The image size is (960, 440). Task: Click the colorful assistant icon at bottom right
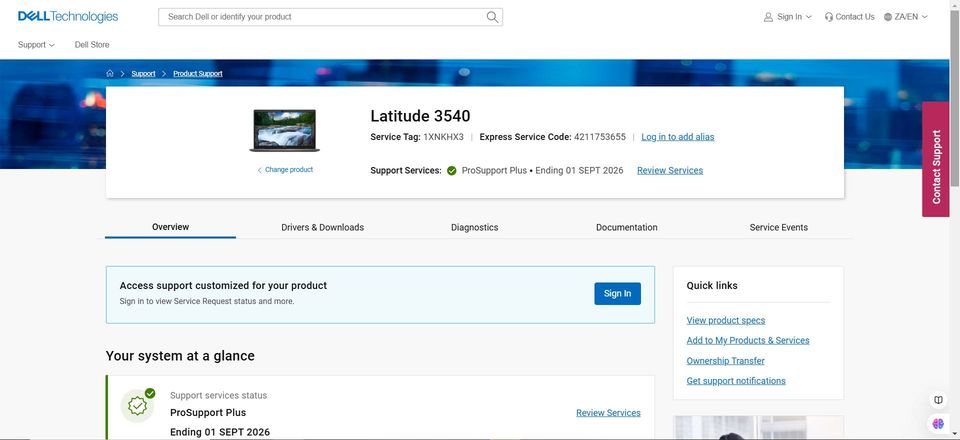click(938, 423)
